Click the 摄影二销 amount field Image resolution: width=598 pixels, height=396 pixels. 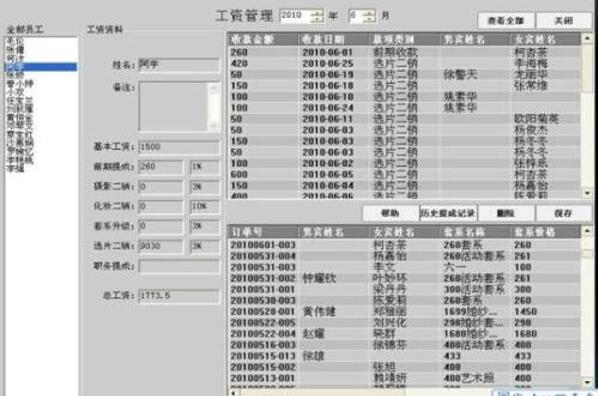[x=161, y=187]
